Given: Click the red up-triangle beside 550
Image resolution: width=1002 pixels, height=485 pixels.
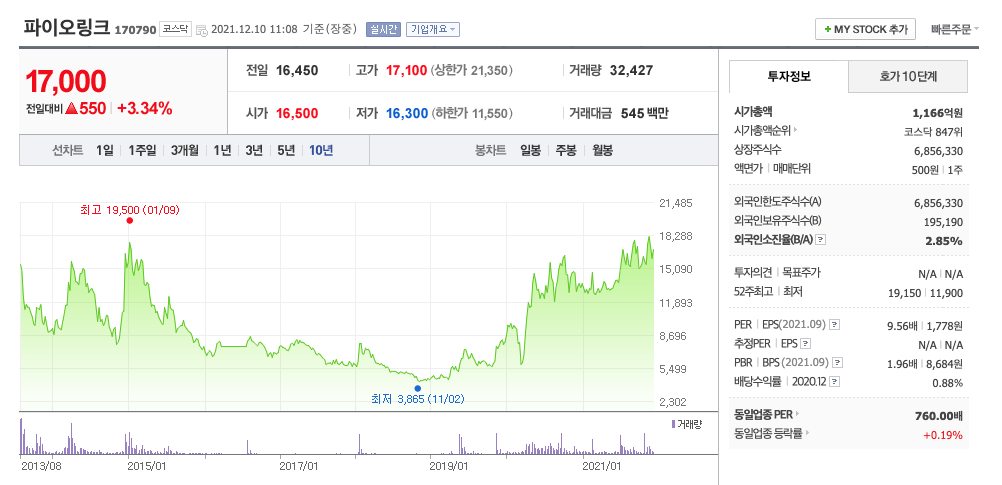Looking at the screenshot, I should pos(71,109).
